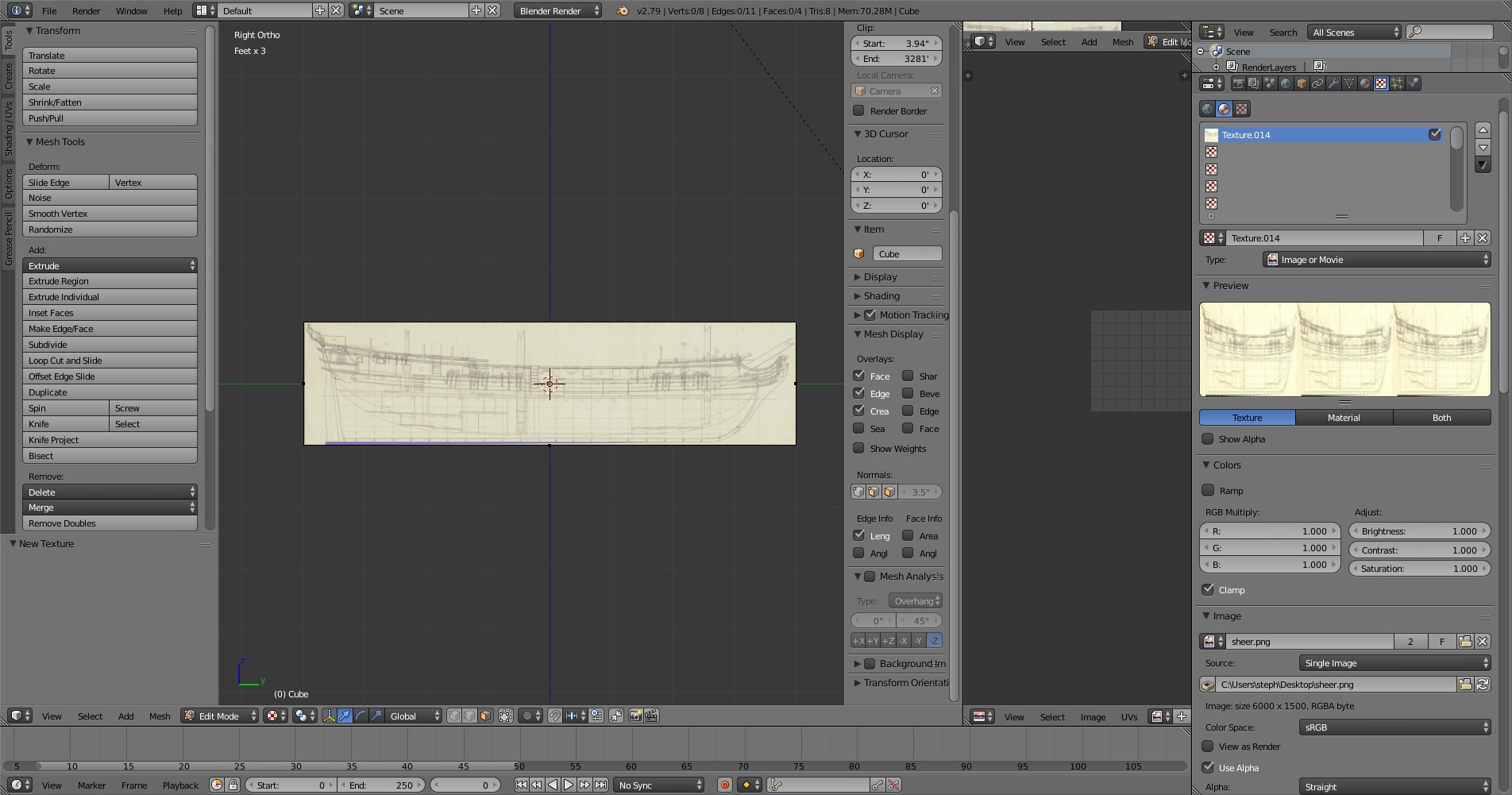The image size is (1512, 795).
Task: Open the Global orientation dropdown
Action: coord(414,716)
